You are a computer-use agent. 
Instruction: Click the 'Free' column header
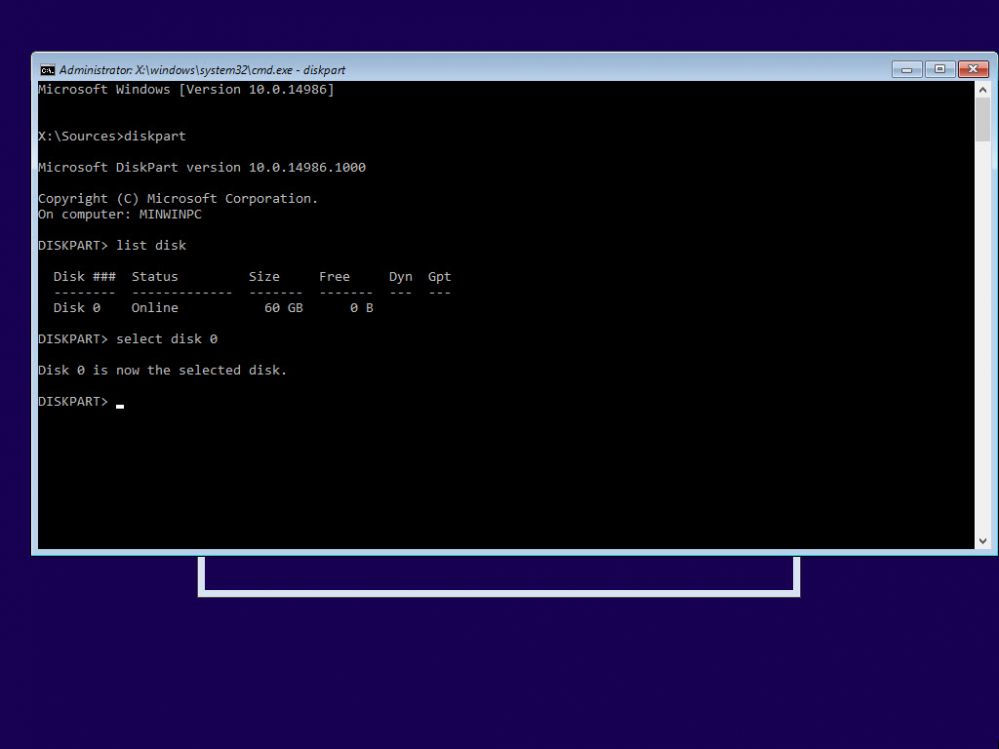tap(334, 276)
